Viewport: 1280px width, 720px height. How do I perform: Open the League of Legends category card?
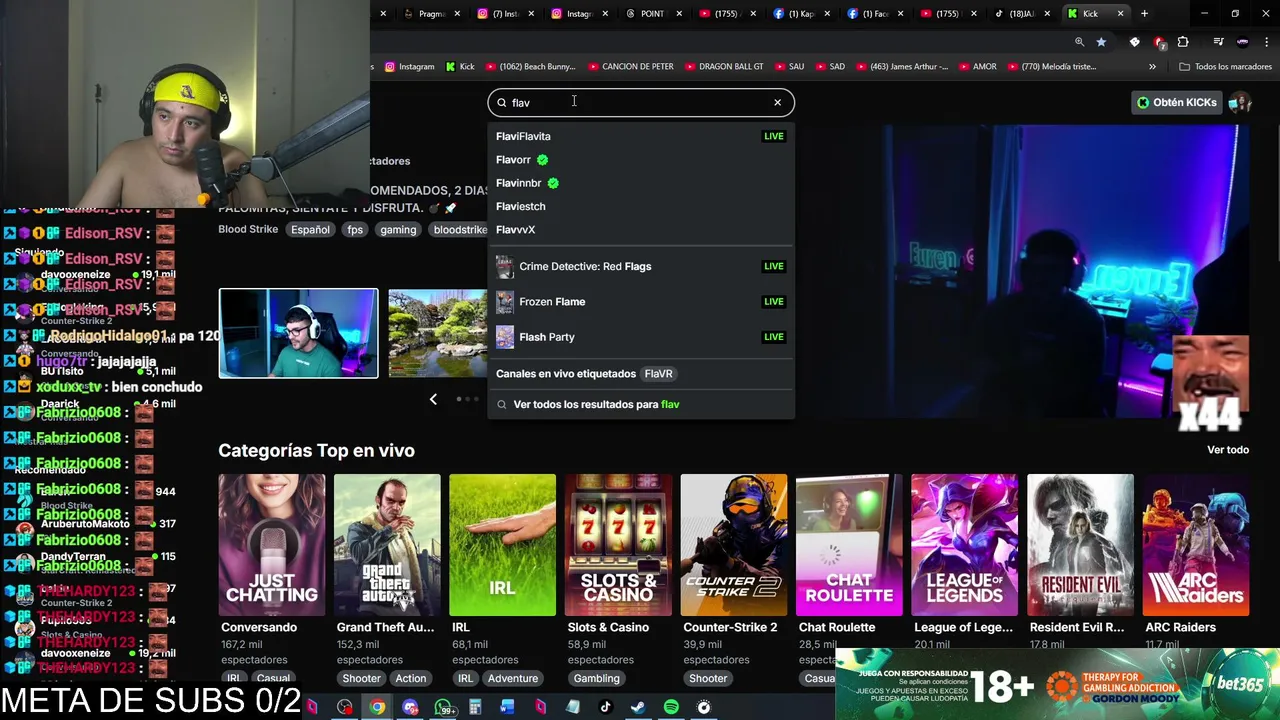(x=964, y=545)
